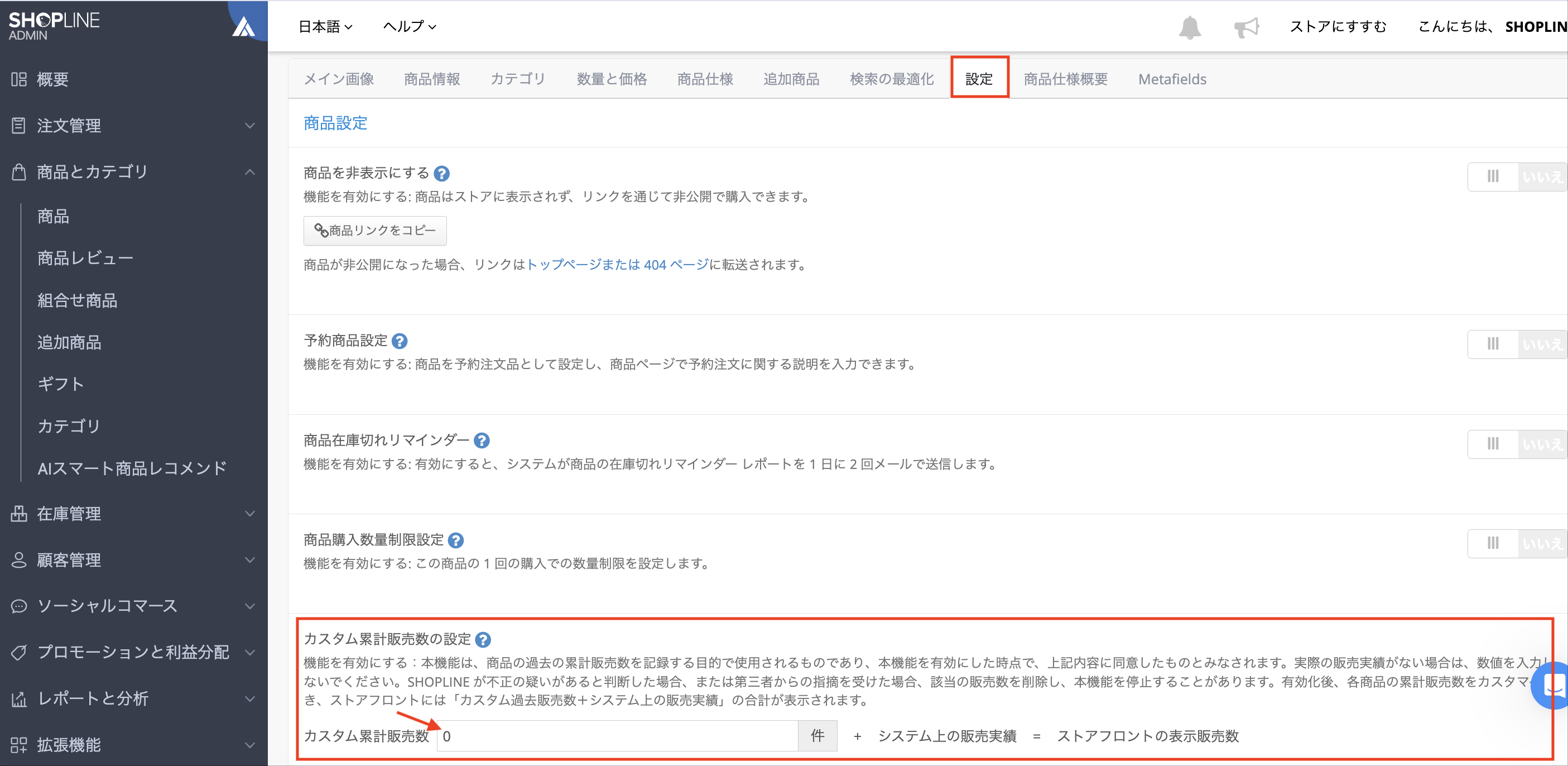Open the AIスマート商品レコメンド sidebar item
1568x766 pixels.
click(x=132, y=468)
